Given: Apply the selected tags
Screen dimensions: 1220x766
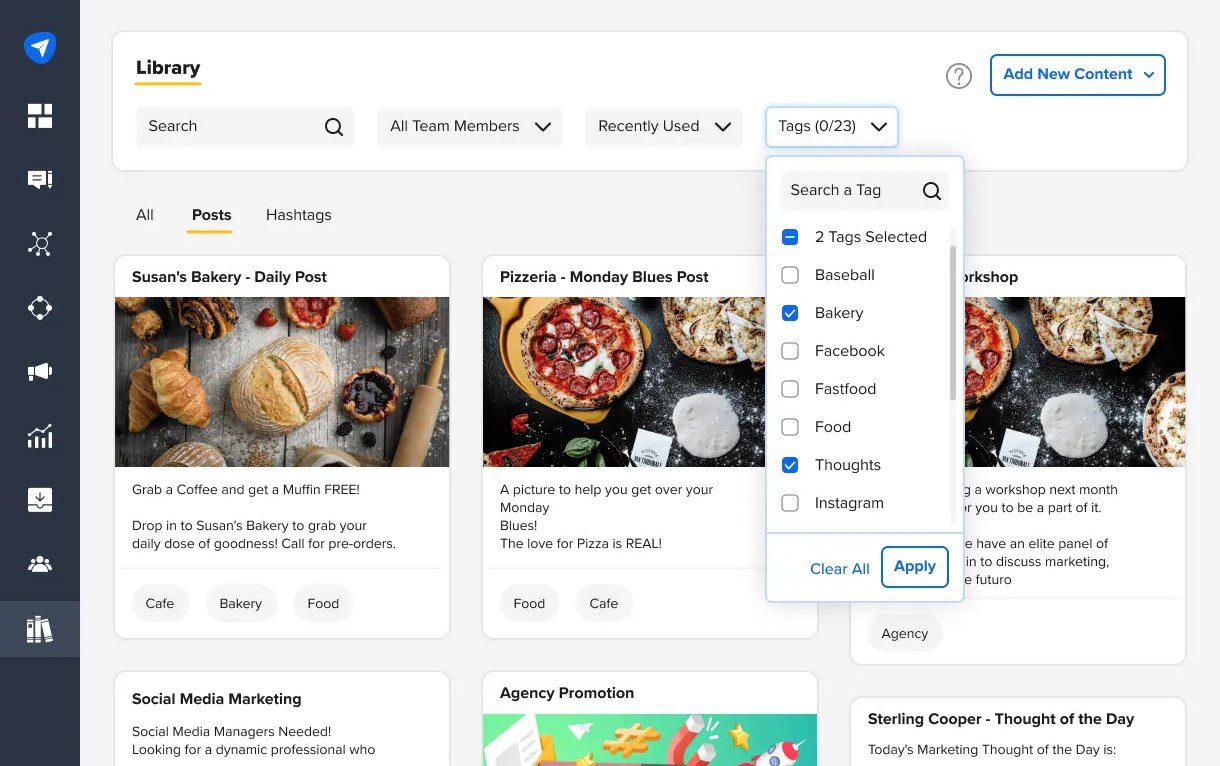Looking at the screenshot, I should (x=915, y=566).
